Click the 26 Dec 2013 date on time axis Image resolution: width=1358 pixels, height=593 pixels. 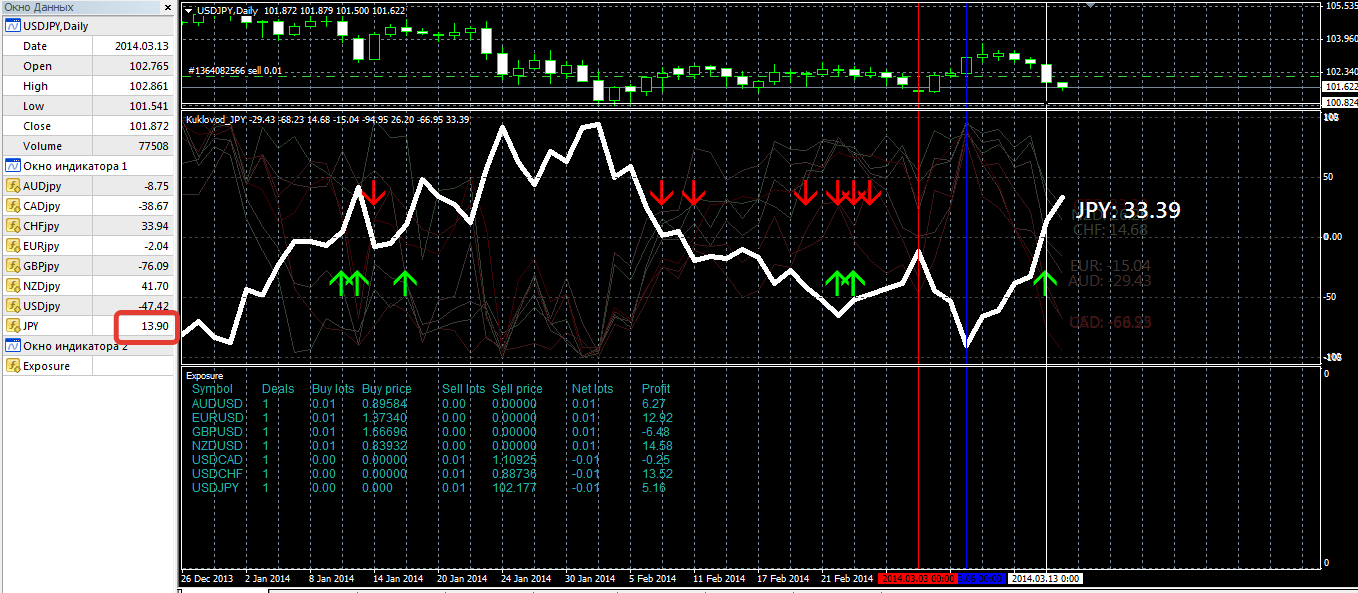point(207,579)
